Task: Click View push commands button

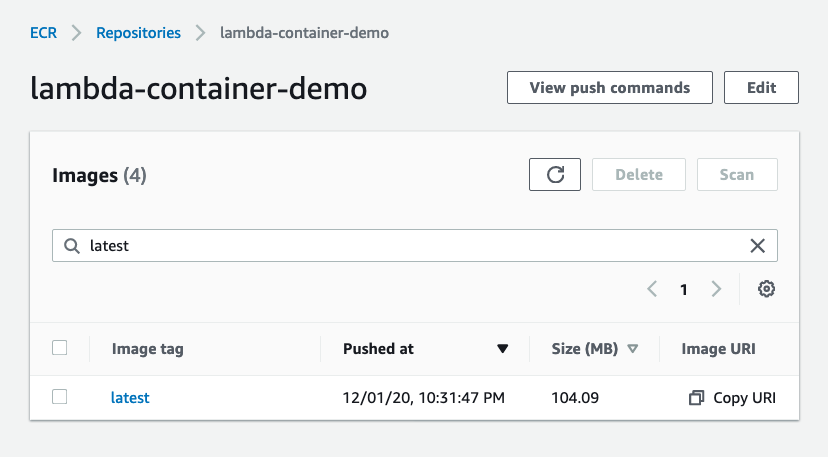Action: coord(610,87)
